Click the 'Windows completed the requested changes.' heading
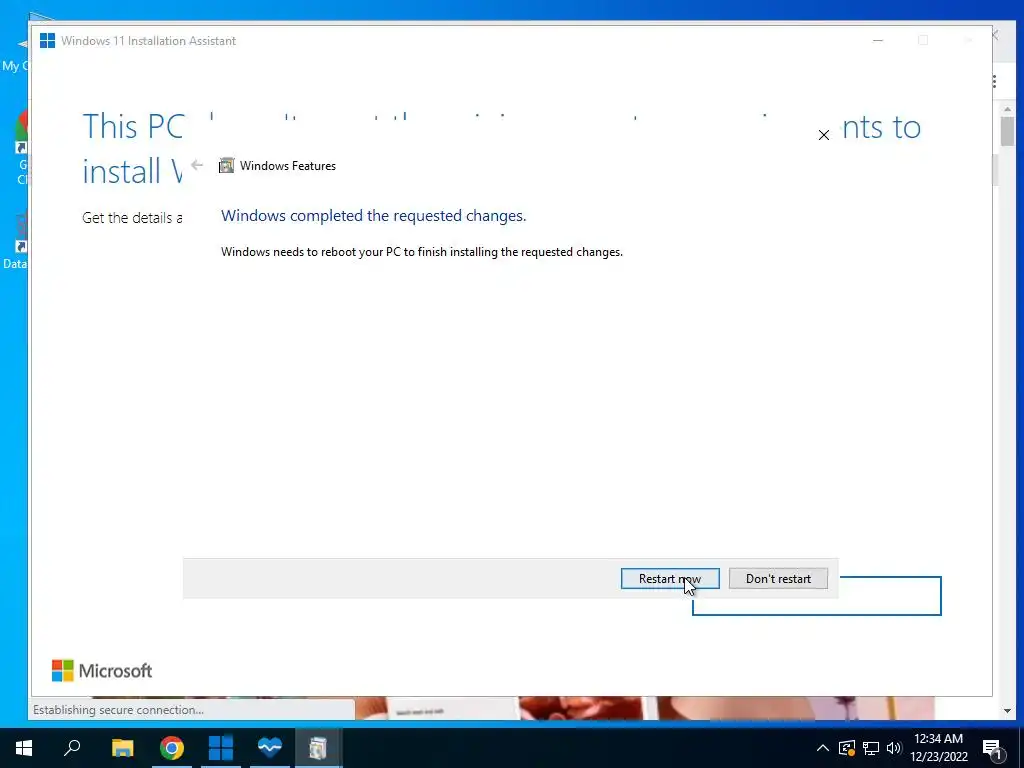1024x768 pixels. [x=374, y=216]
